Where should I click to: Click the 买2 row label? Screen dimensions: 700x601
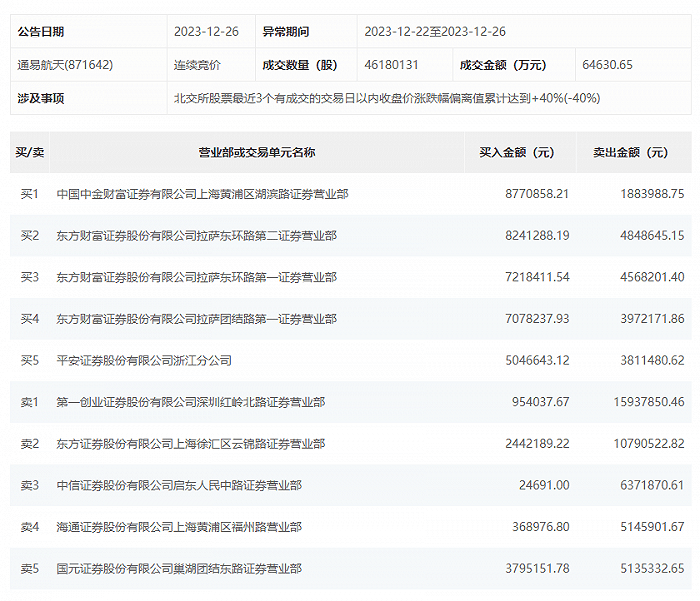coord(30,235)
